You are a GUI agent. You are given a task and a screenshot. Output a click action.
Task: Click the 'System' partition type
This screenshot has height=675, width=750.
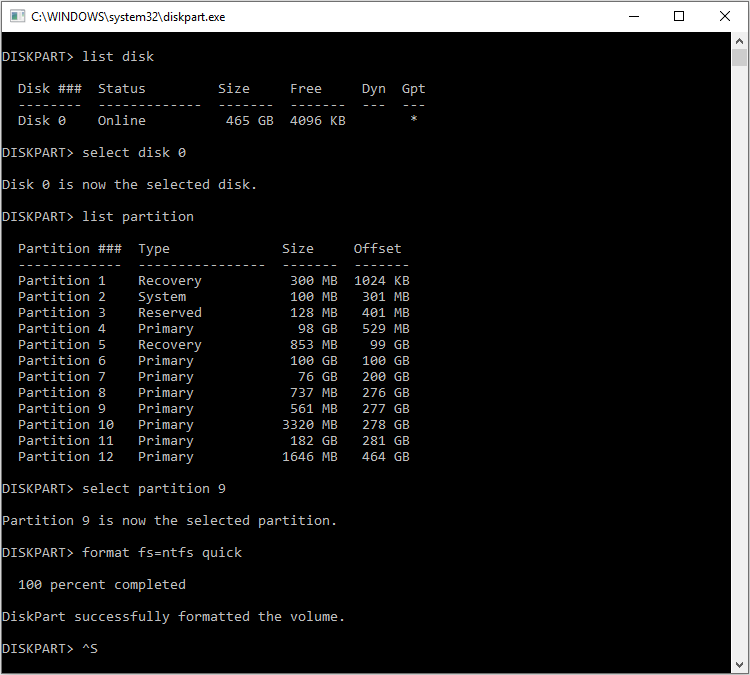pyautogui.click(x=162, y=297)
